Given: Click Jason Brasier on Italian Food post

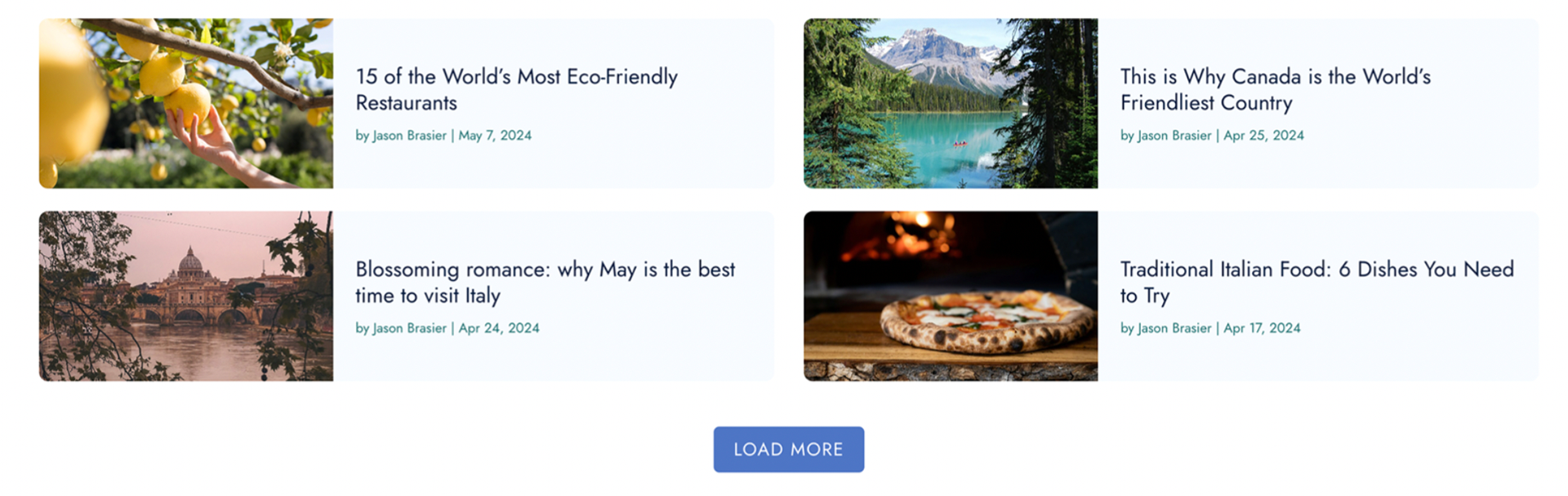Looking at the screenshot, I should (1174, 328).
